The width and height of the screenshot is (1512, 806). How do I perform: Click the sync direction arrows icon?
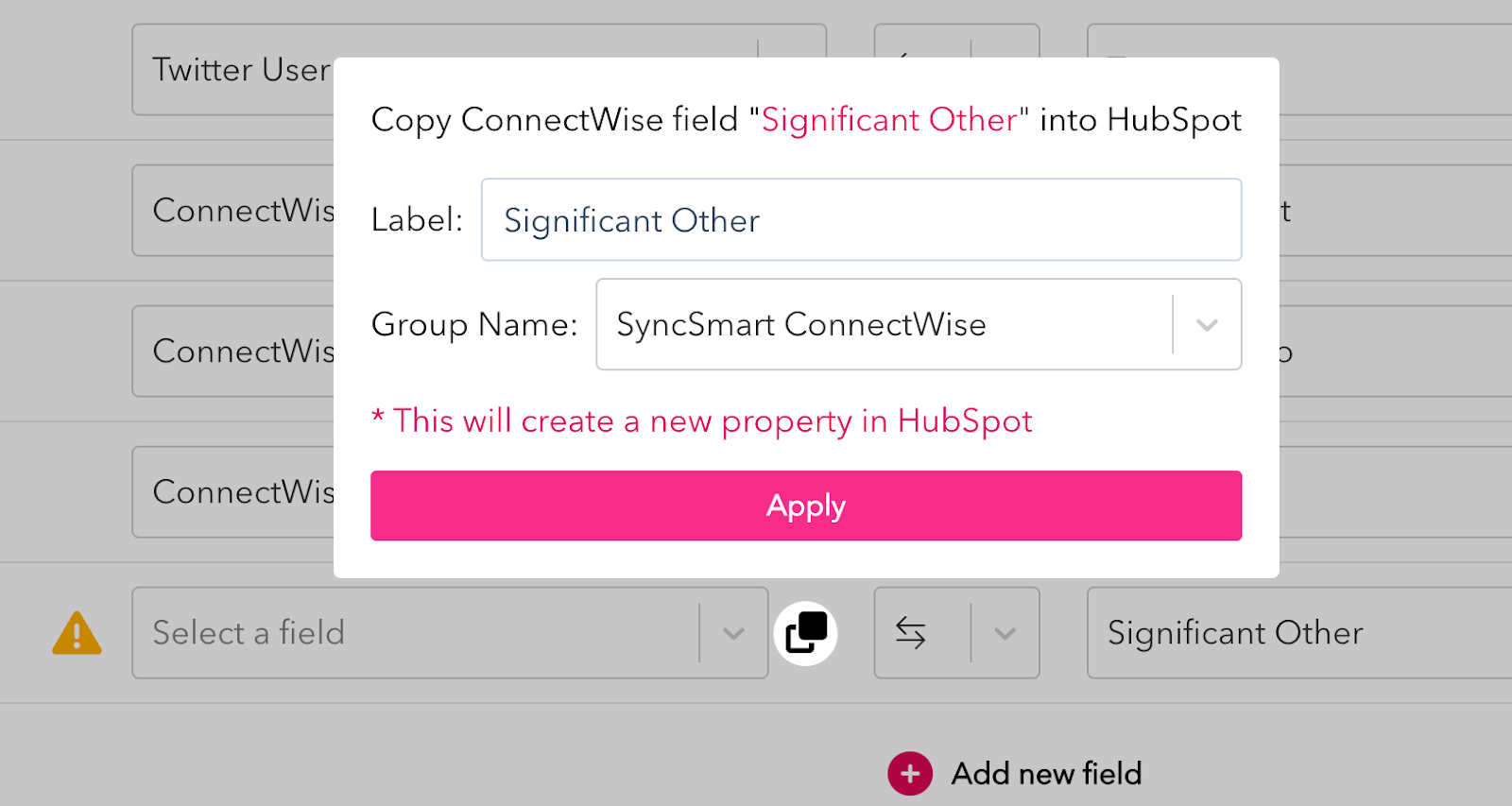(911, 633)
